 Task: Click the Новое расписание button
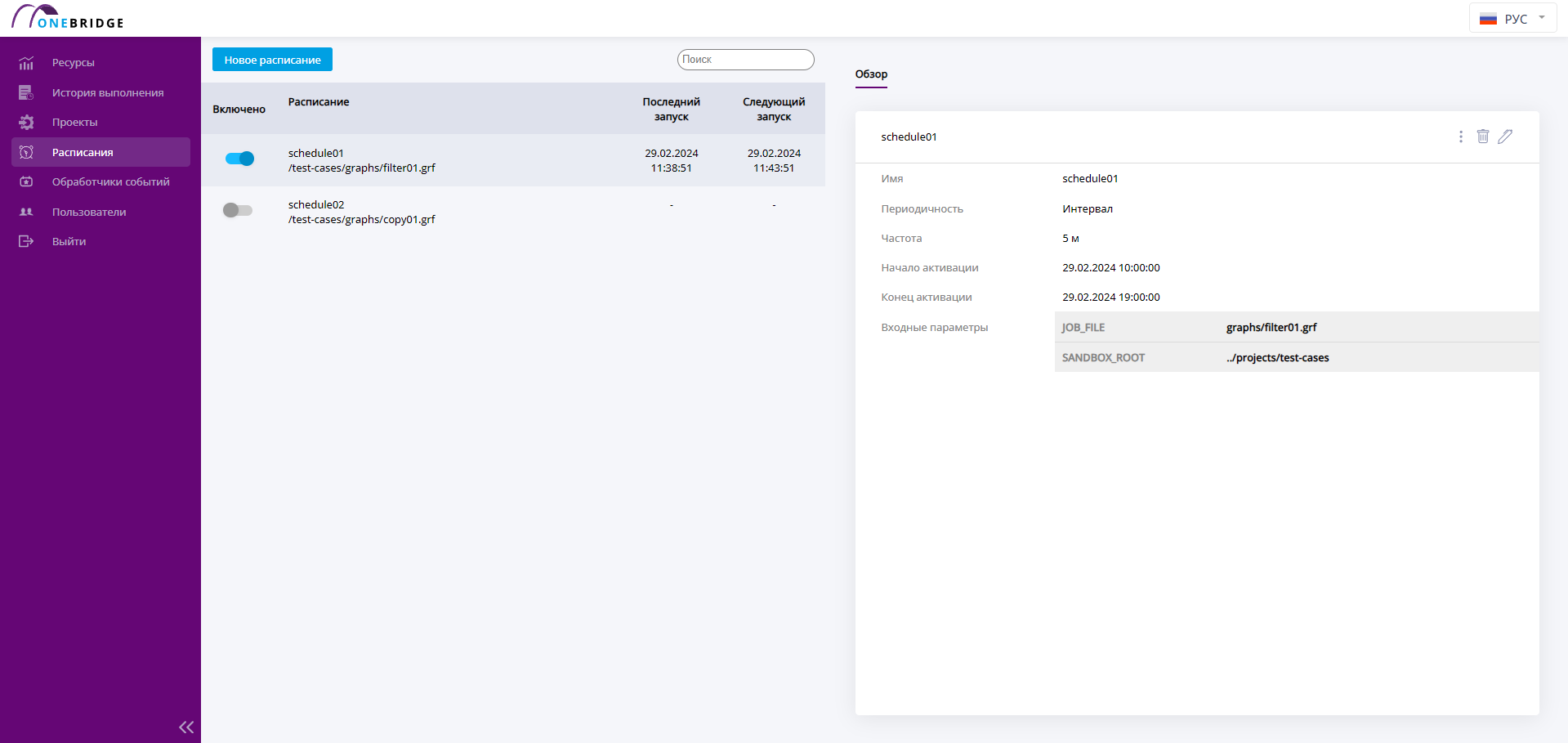coord(272,60)
